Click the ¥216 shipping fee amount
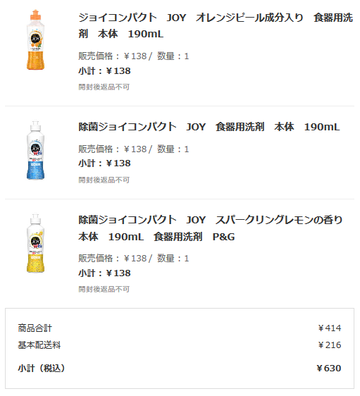This screenshot has width=360, height=396. coord(329,345)
